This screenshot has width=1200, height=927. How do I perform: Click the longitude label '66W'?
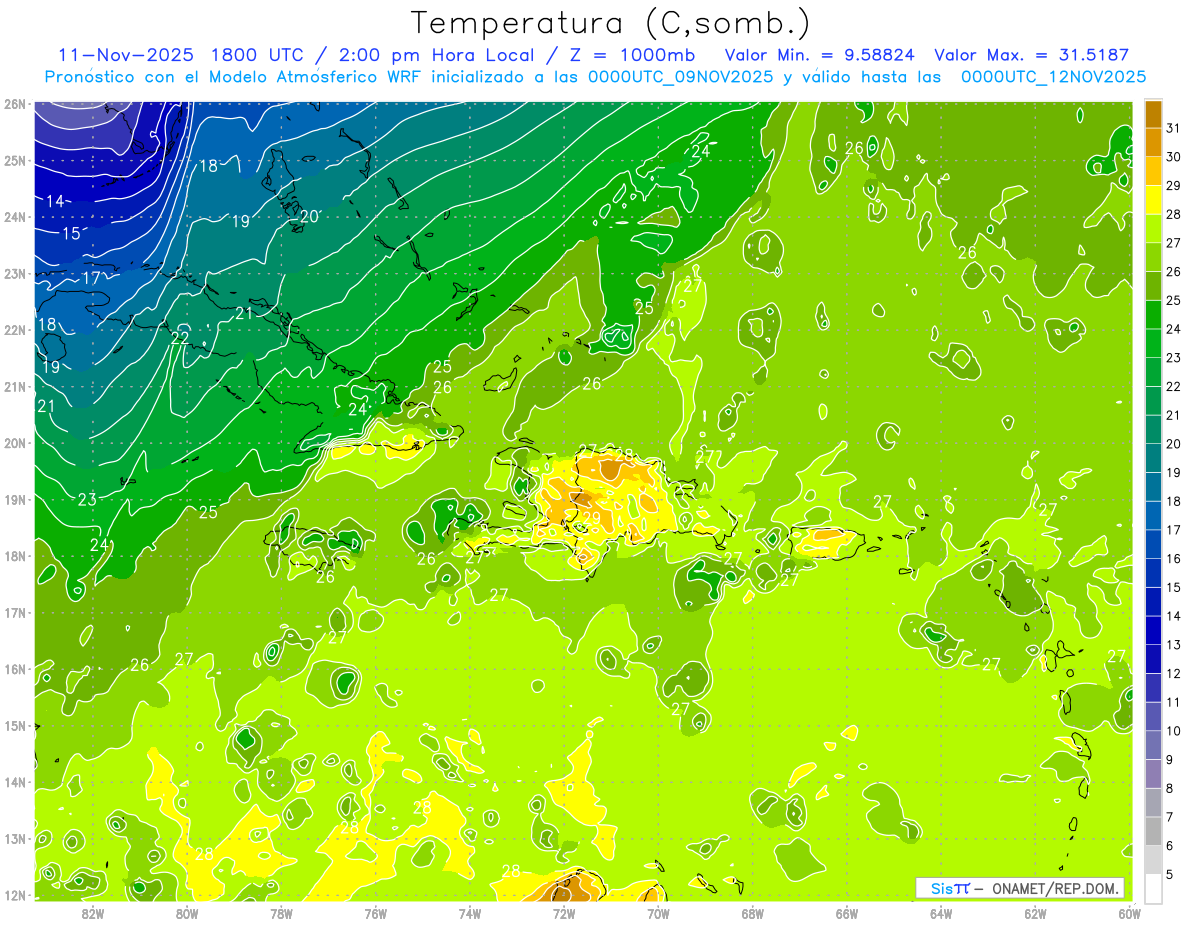pyautogui.click(x=847, y=913)
